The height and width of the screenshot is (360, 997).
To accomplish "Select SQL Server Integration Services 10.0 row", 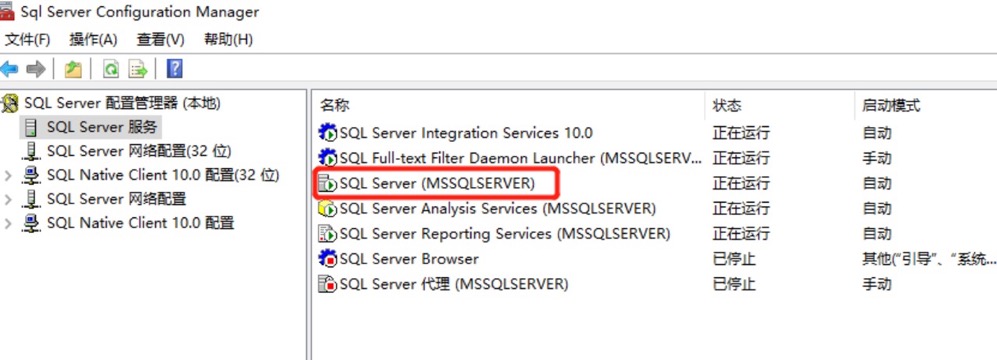I will click(466, 133).
